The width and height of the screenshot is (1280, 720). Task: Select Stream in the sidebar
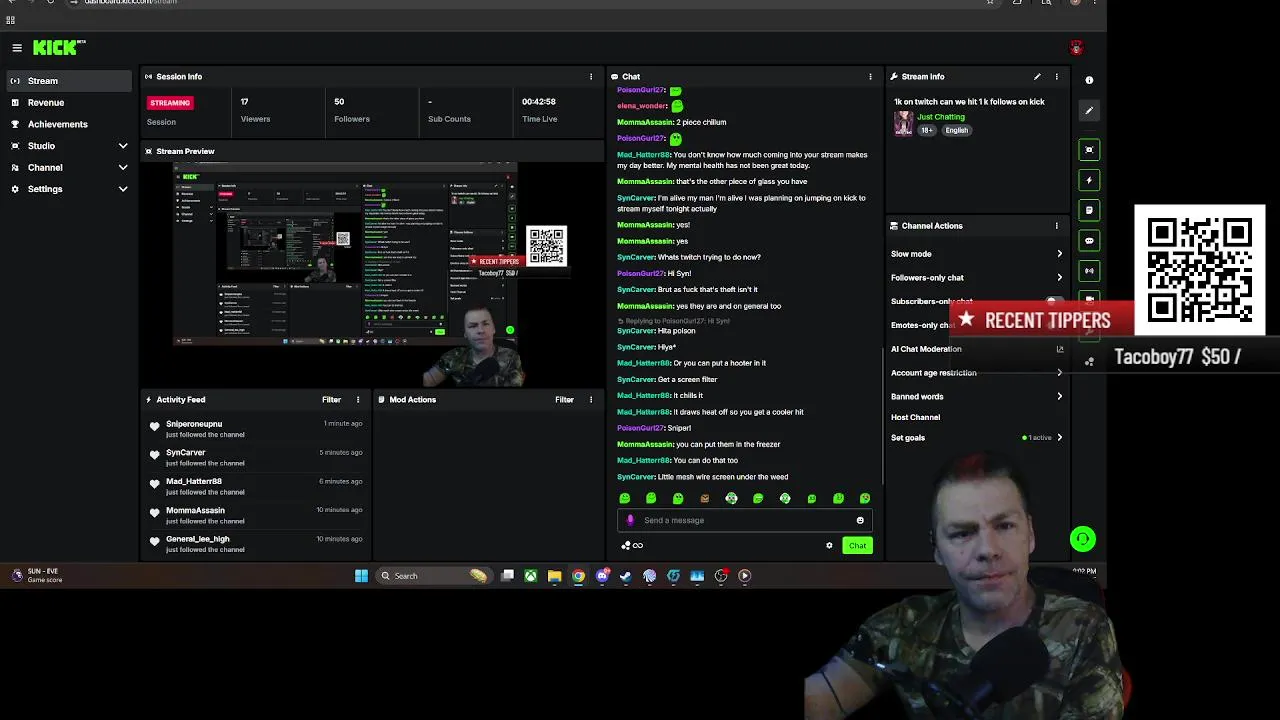[x=67, y=81]
